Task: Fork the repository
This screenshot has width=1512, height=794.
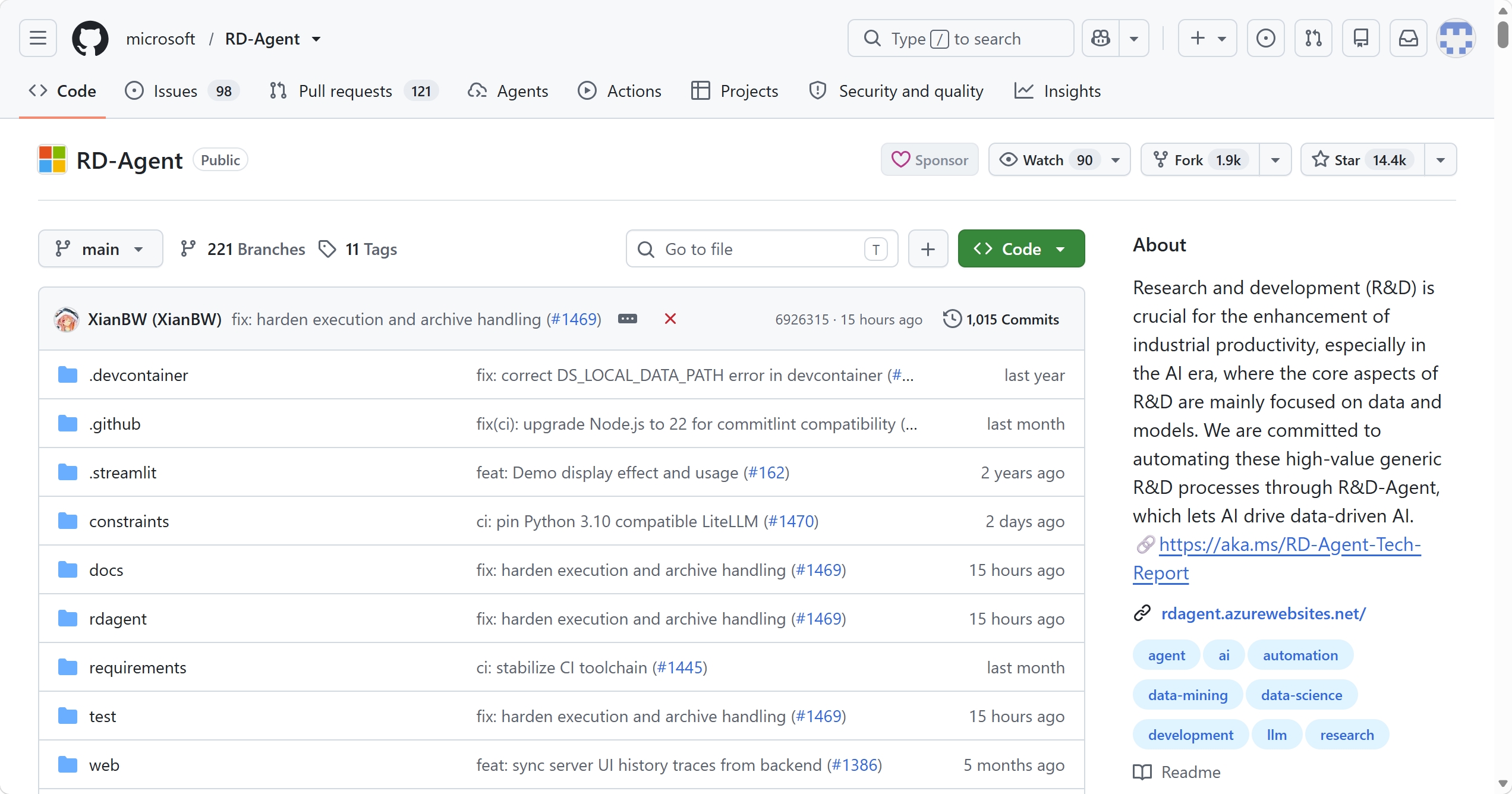Action: click(x=1200, y=160)
